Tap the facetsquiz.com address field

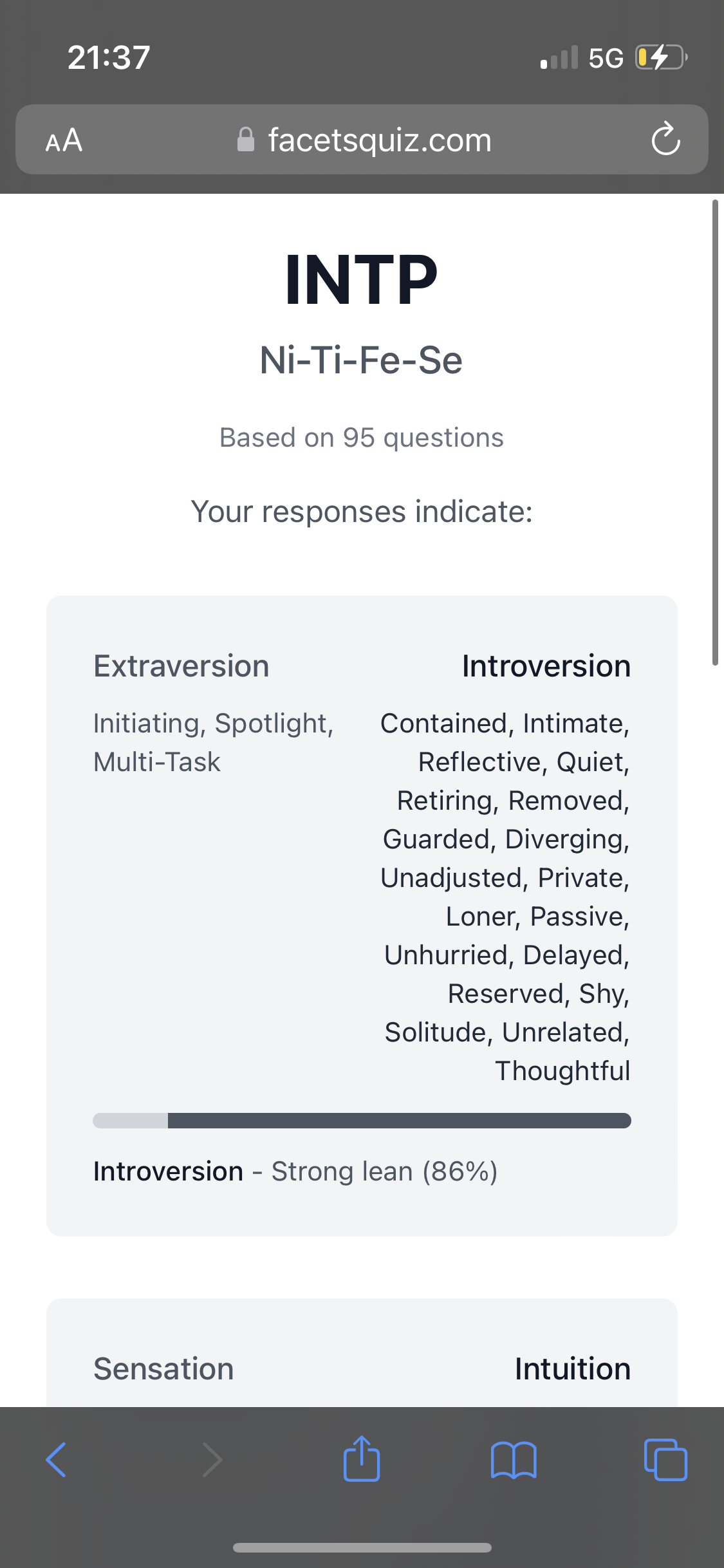coord(380,140)
